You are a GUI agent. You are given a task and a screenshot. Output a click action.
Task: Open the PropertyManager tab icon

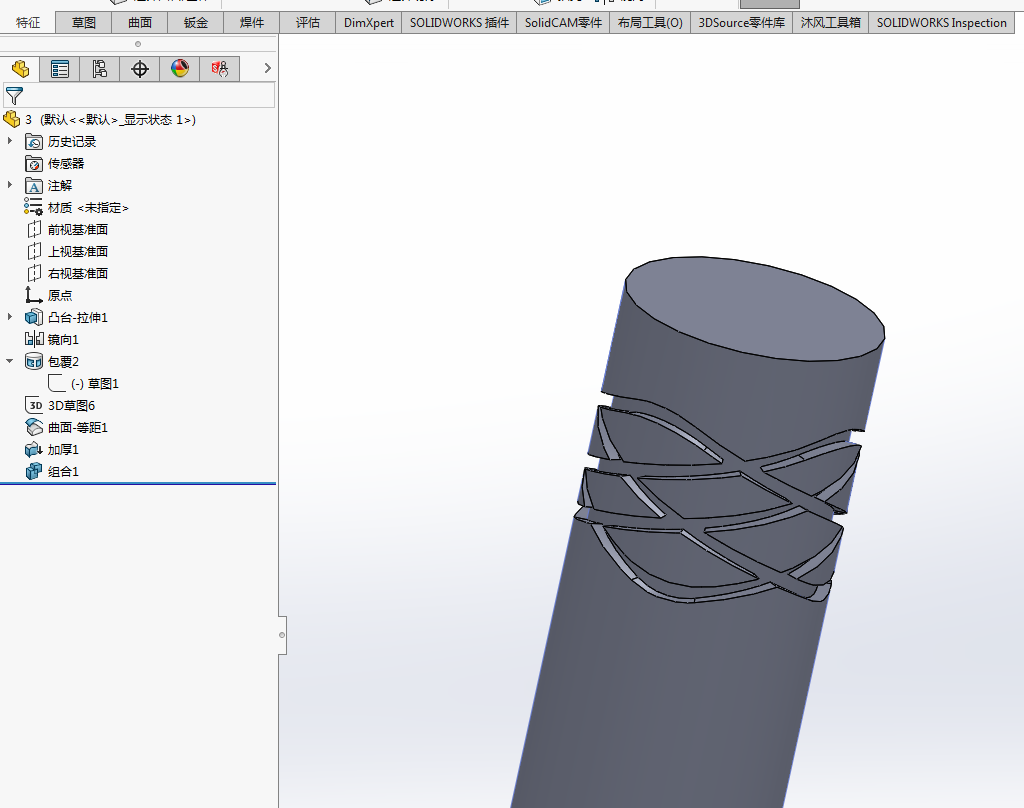[x=60, y=69]
